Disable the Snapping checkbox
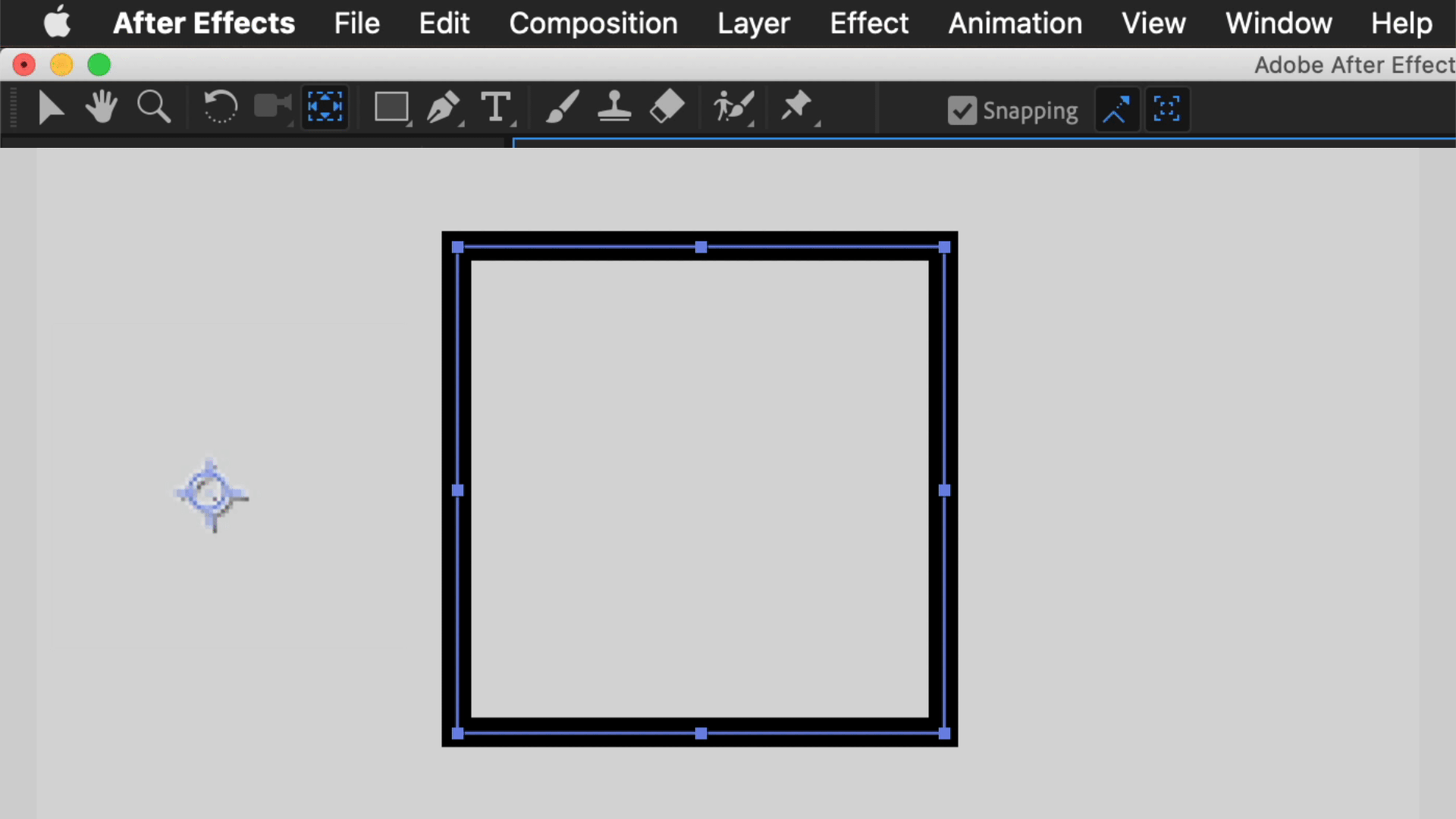1456x819 pixels. coord(962,111)
